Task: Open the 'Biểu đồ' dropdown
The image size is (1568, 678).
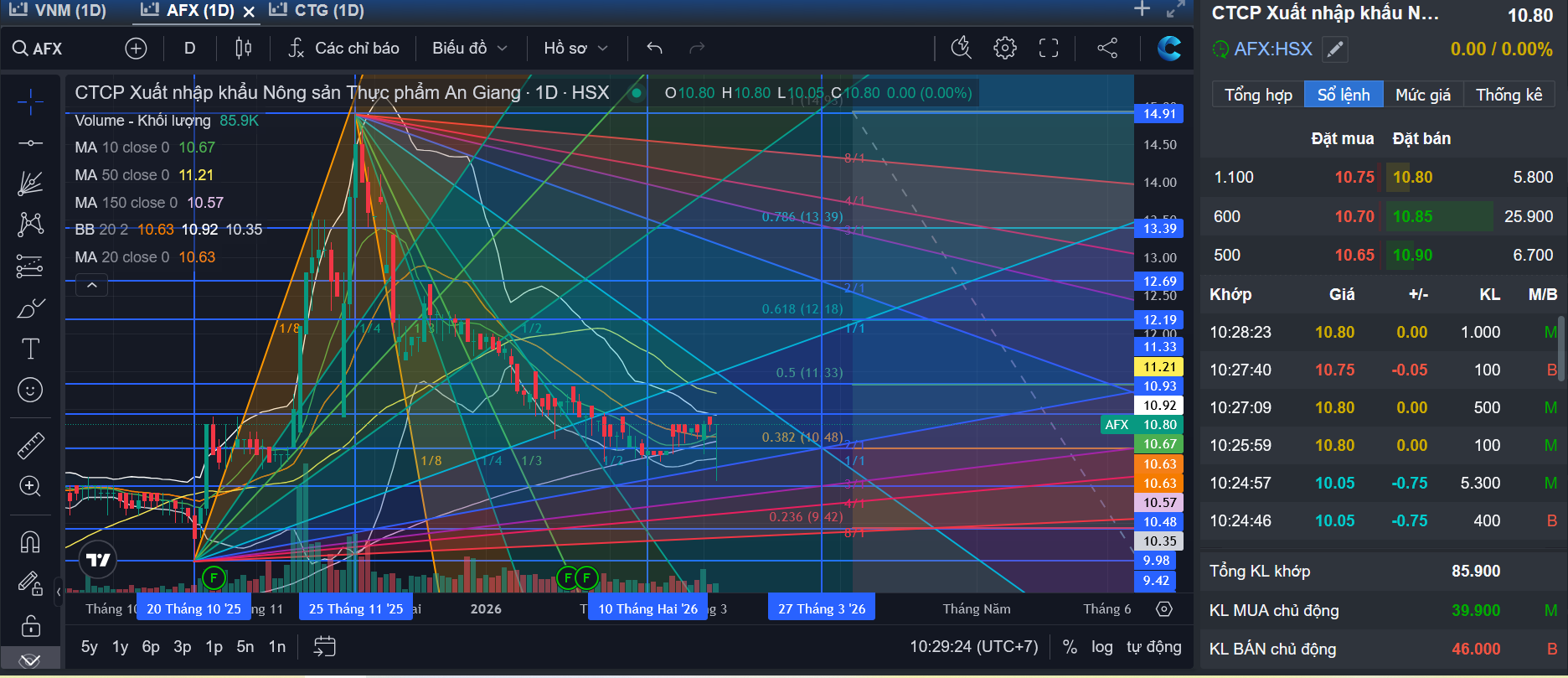Action: pyautogui.click(x=470, y=49)
